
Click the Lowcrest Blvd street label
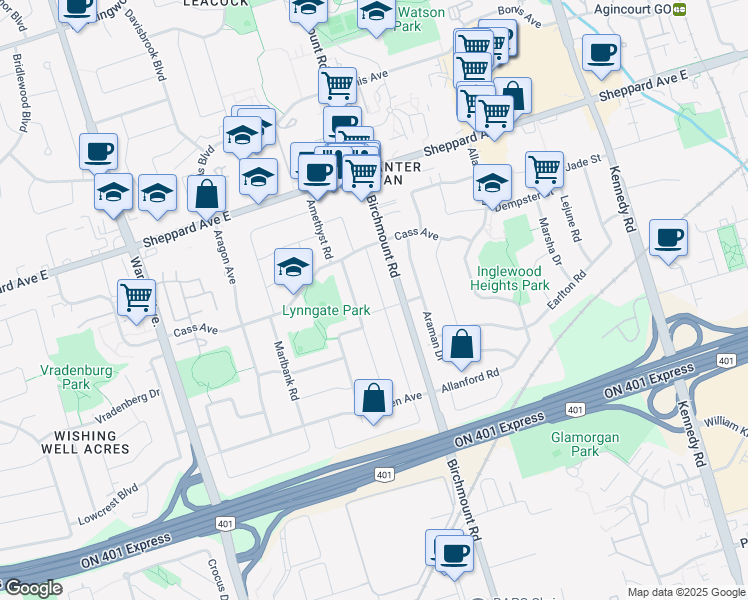[108, 504]
